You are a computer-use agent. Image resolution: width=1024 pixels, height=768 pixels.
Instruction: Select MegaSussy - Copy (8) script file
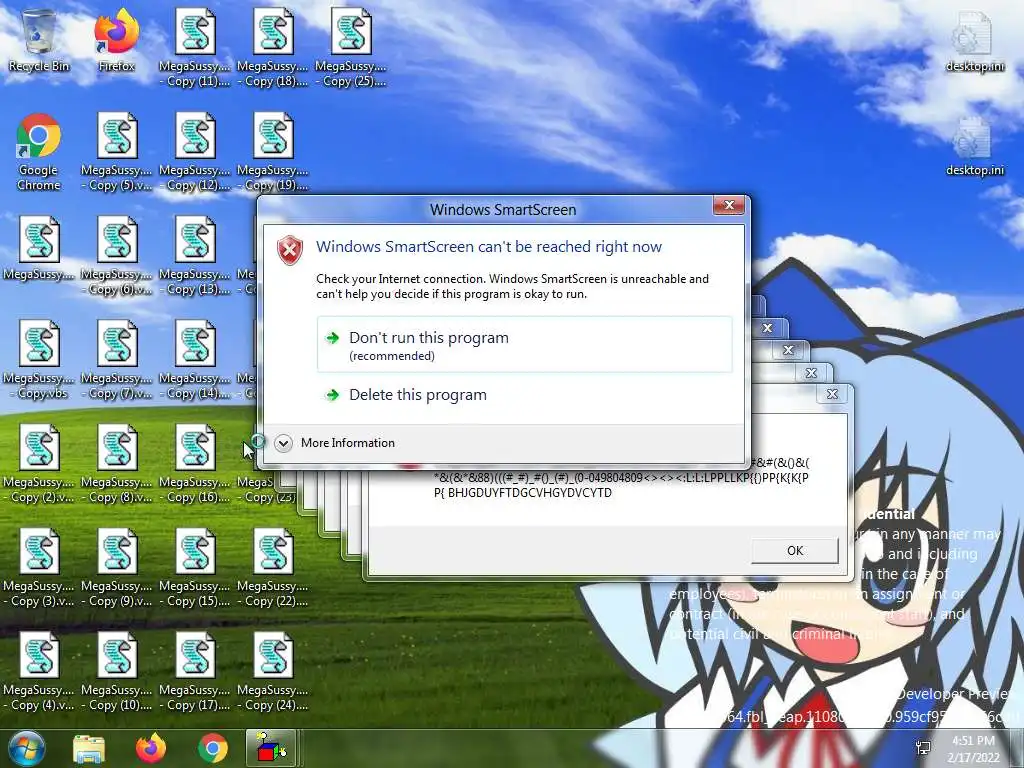(117, 463)
